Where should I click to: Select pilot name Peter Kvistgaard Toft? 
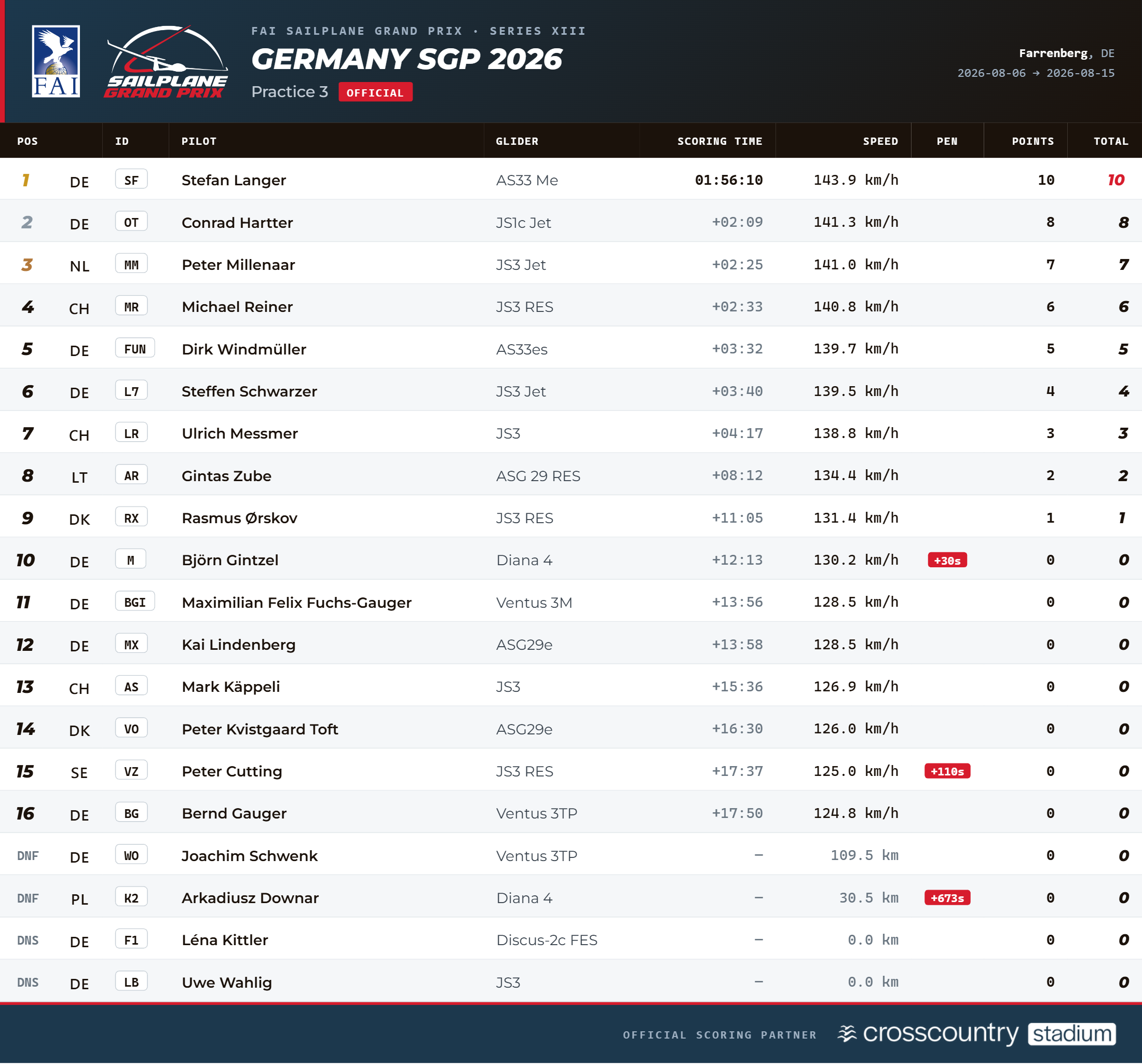[260, 729]
